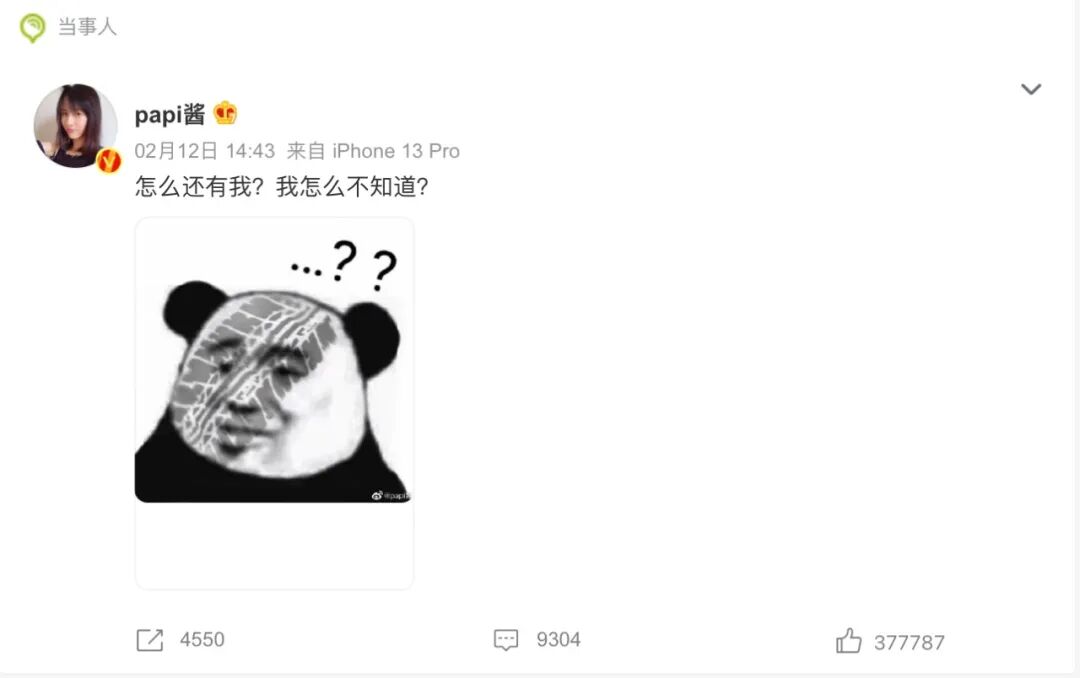Click the comment count 9304
Image resolution: width=1080 pixels, height=678 pixels.
(558, 639)
